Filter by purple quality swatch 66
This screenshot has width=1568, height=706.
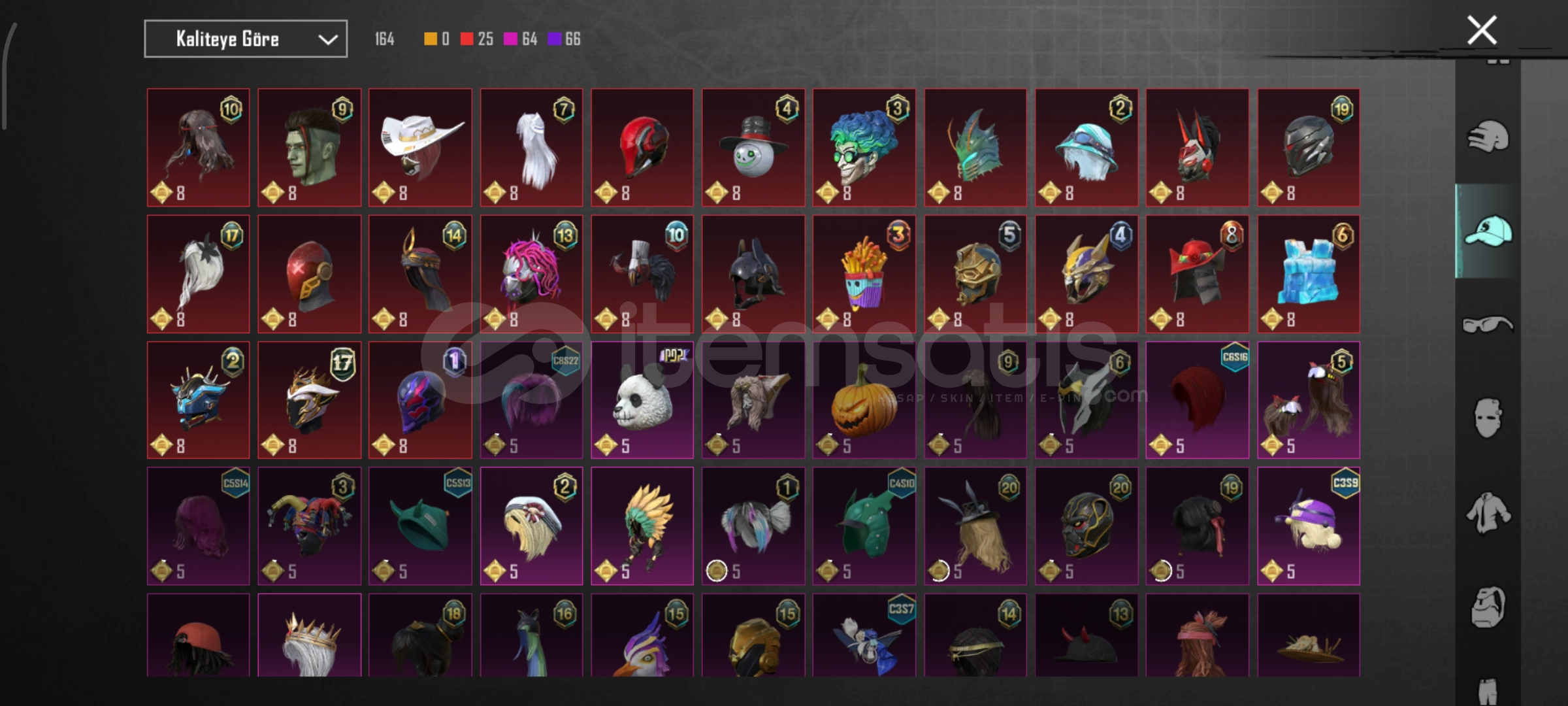tap(564, 39)
